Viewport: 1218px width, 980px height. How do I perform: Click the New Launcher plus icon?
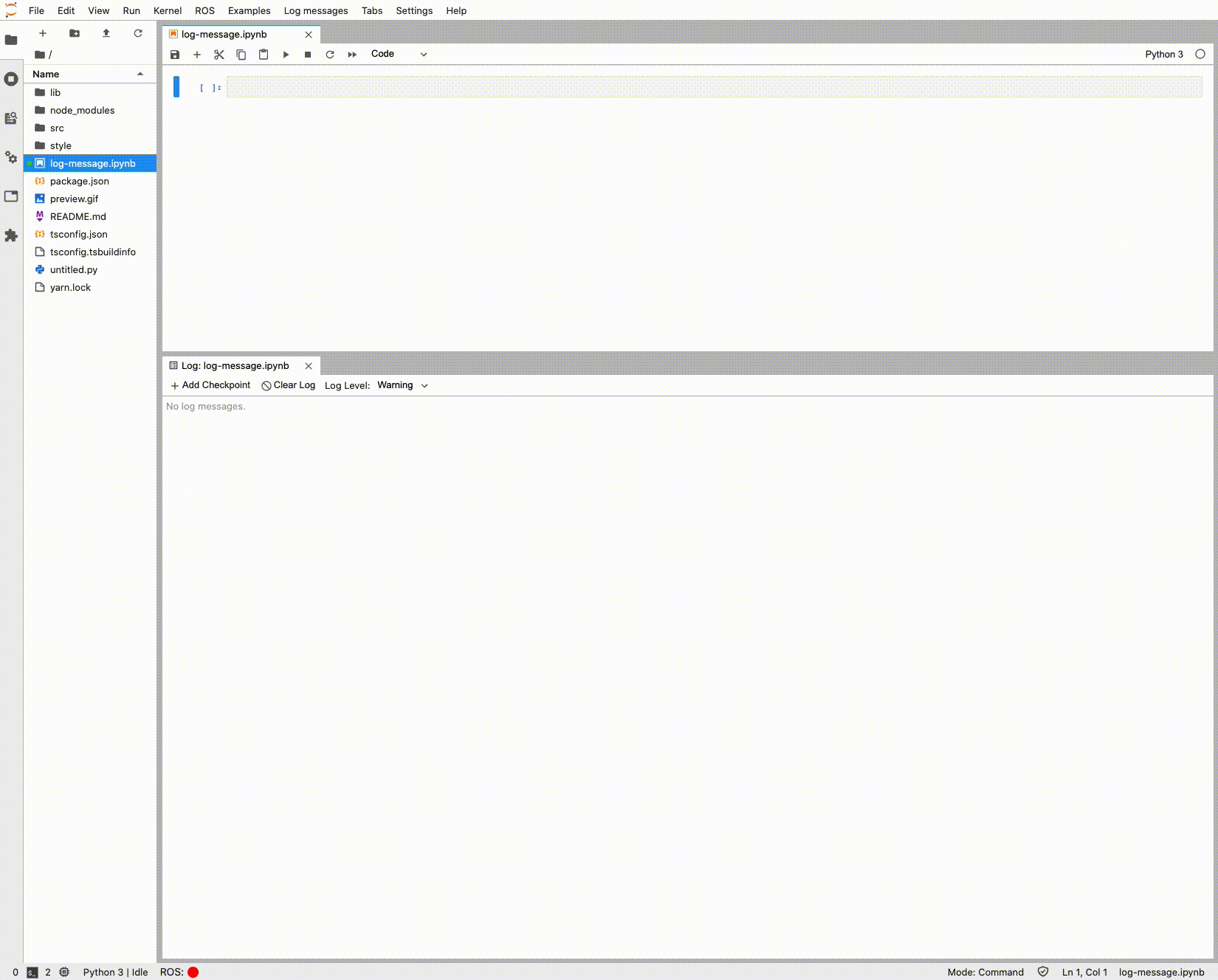tap(43, 33)
